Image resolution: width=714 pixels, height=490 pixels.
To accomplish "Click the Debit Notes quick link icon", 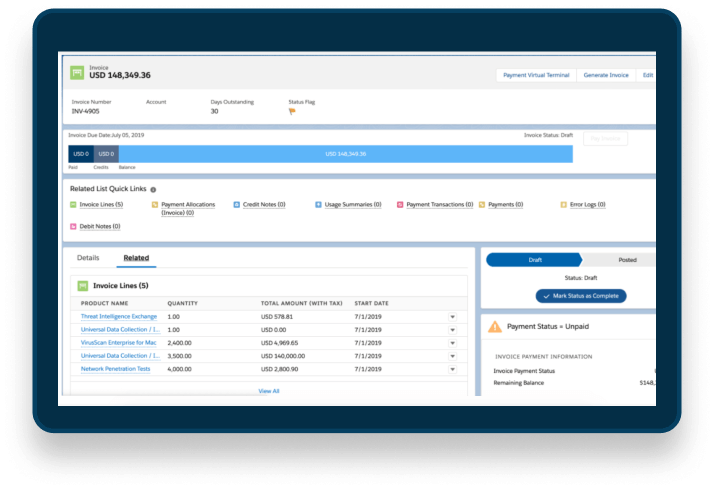I will click(73, 227).
